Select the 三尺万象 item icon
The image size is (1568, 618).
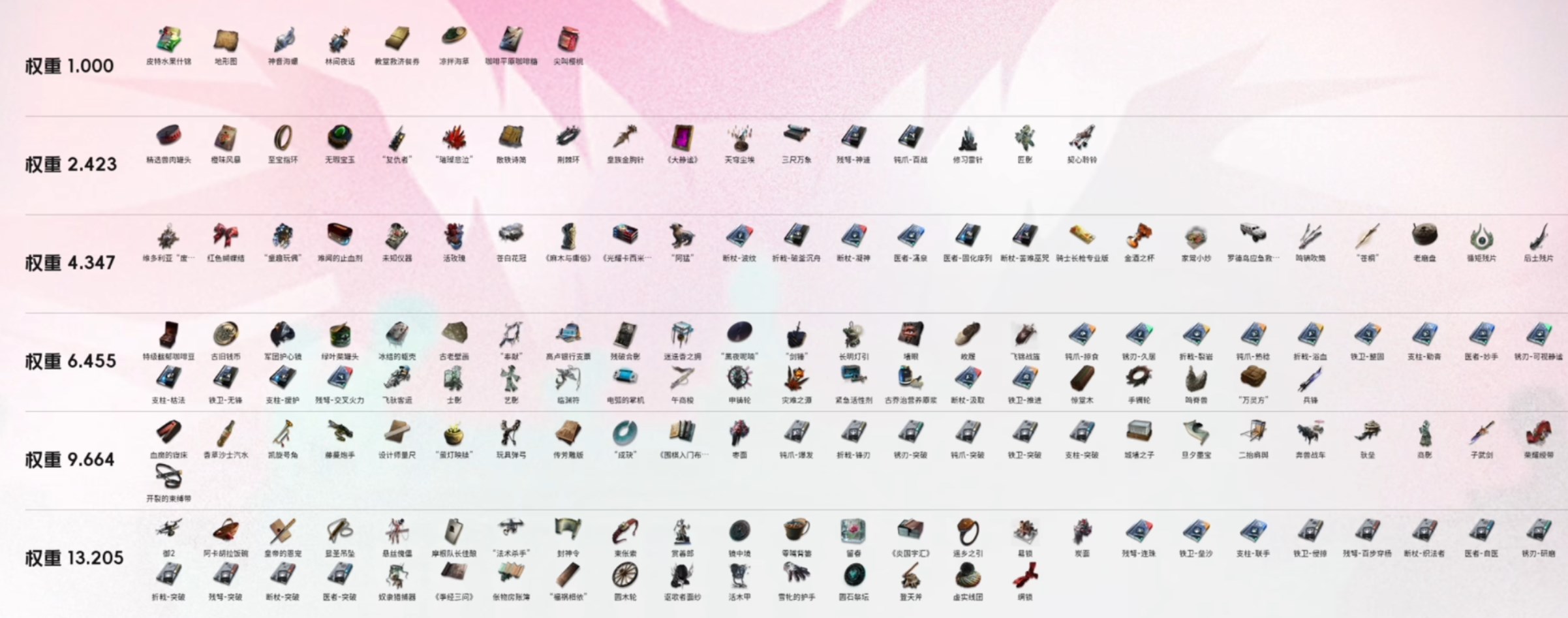(796, 136)
